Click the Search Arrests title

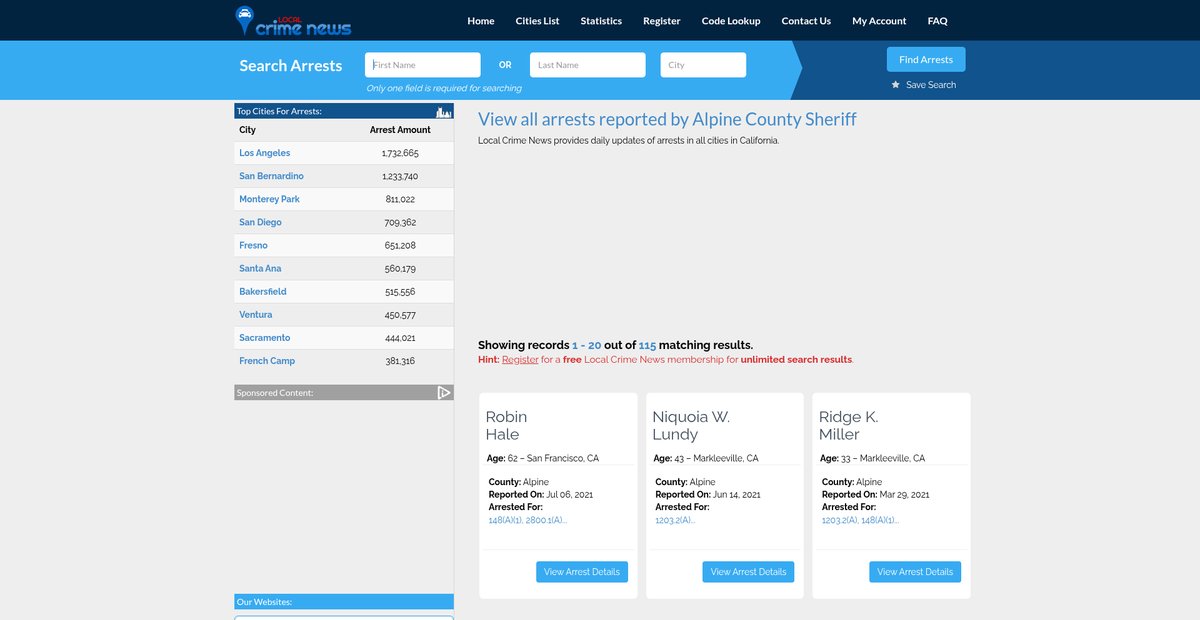coord(290,65)
